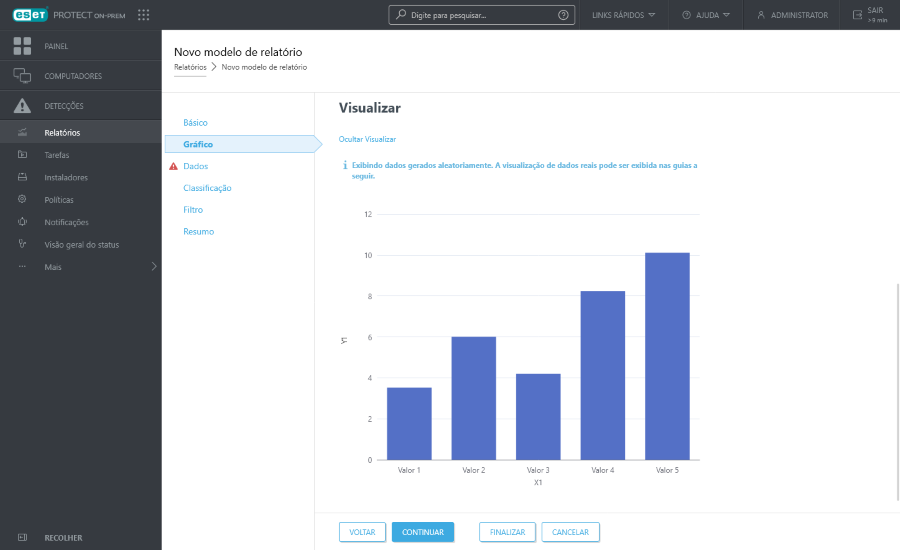Image resolution: width=900 pixels, height=550 pixels.
Task: Open the Ajuda dropdown menu
Action: (x=705, y=15)
